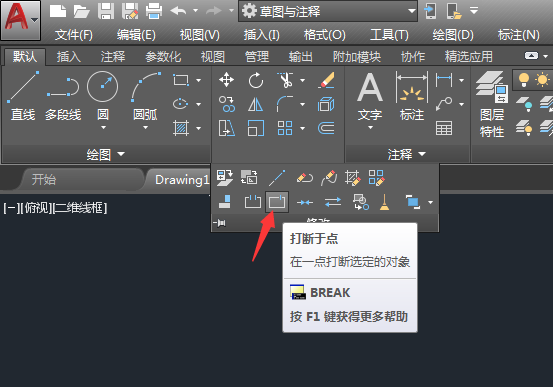
Task: Open the 插入(I) menu
Action: (261, 35)
